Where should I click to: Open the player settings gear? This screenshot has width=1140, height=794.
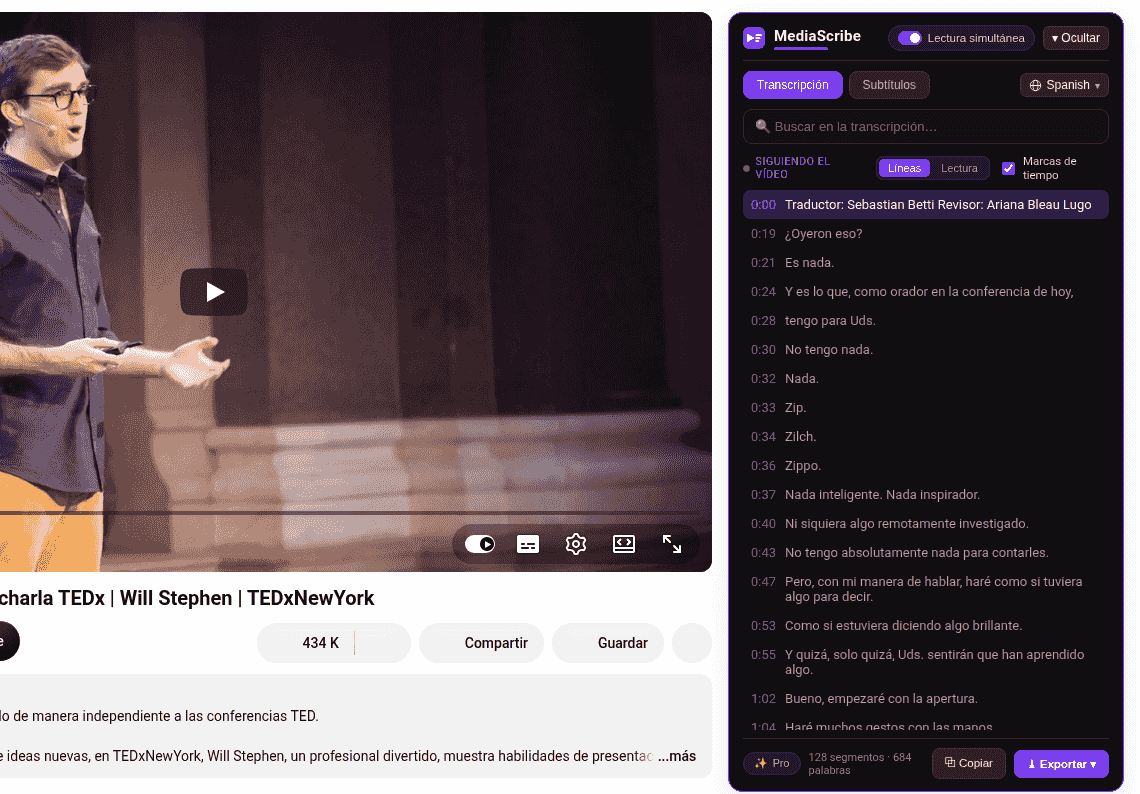point(576,544)
